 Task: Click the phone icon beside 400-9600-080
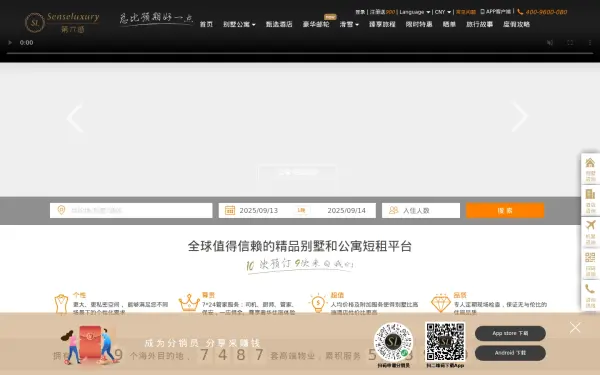coord(520,12)
